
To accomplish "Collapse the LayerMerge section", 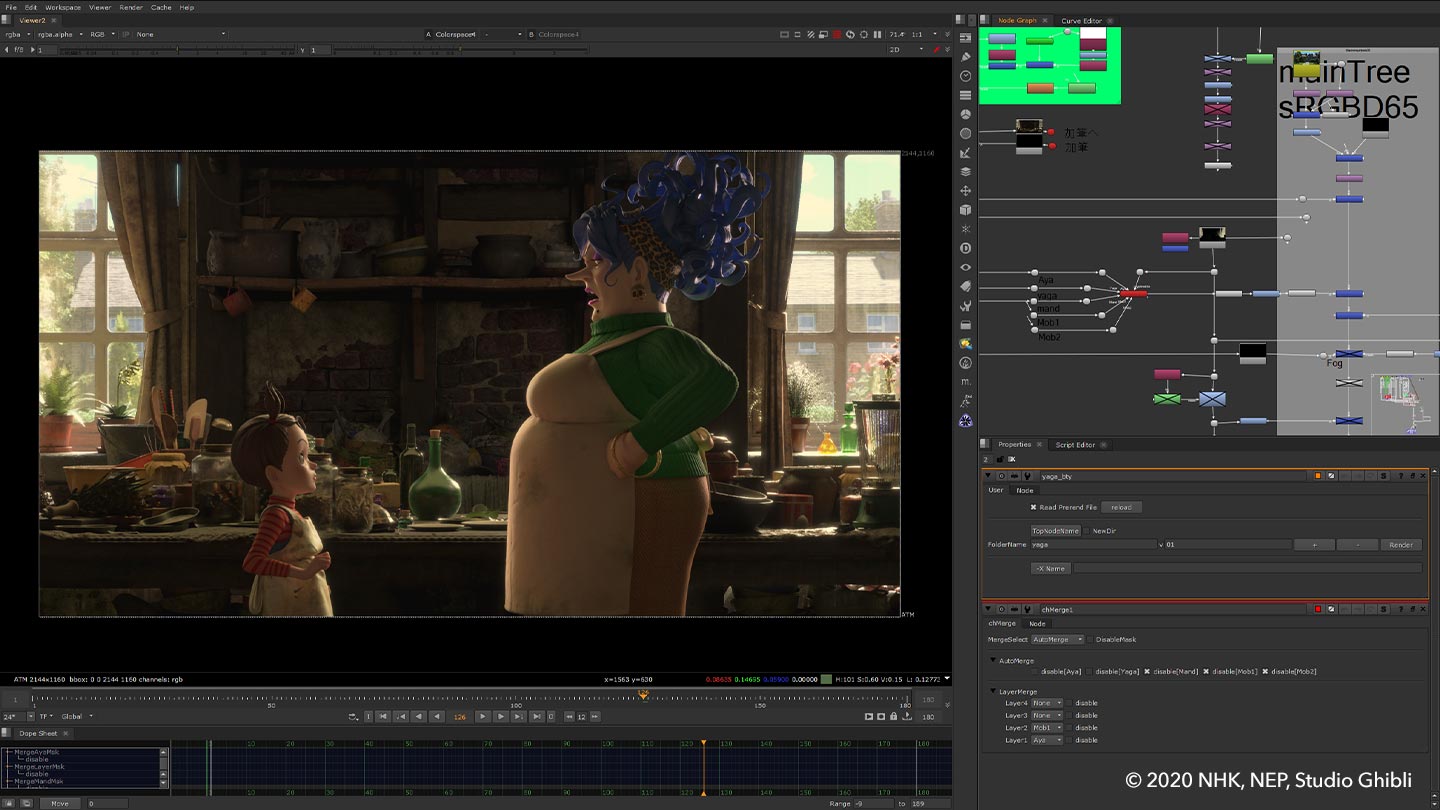I will [994, 691].
